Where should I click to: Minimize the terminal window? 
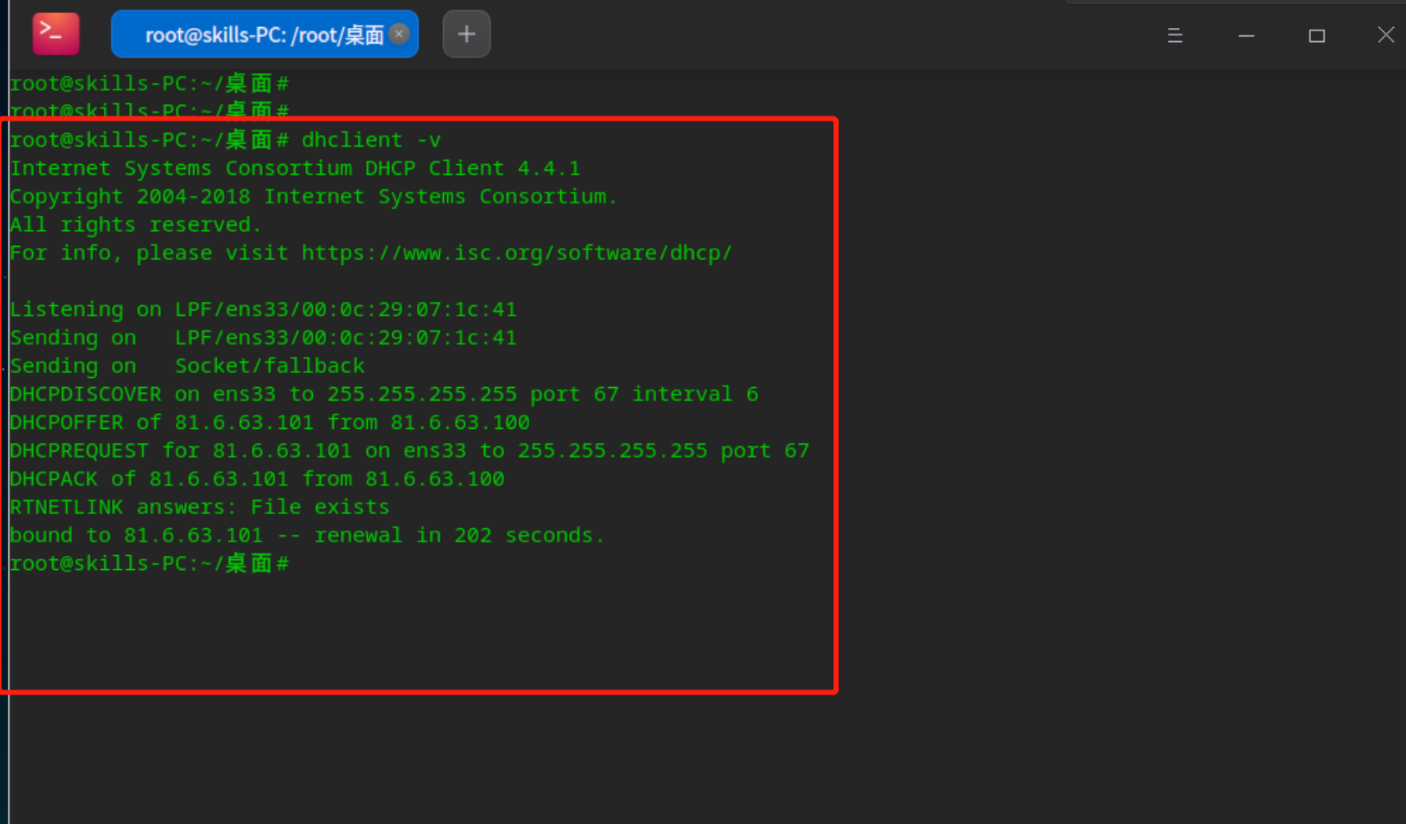pos(1246,35)
